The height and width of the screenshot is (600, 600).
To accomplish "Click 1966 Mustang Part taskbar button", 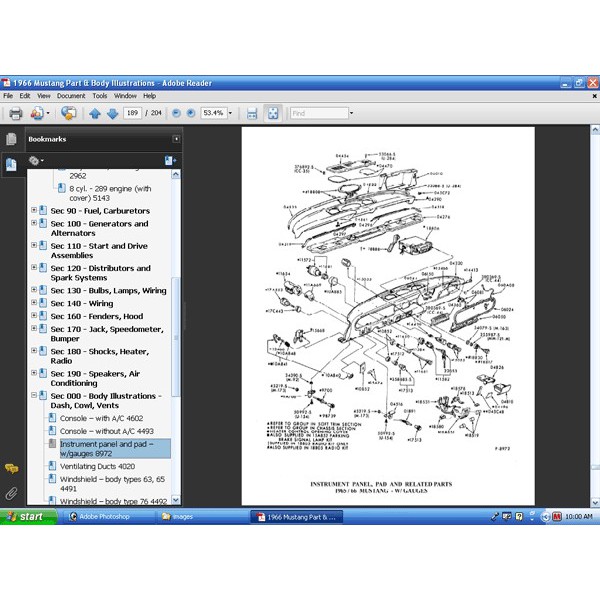I will coord(297,517).
